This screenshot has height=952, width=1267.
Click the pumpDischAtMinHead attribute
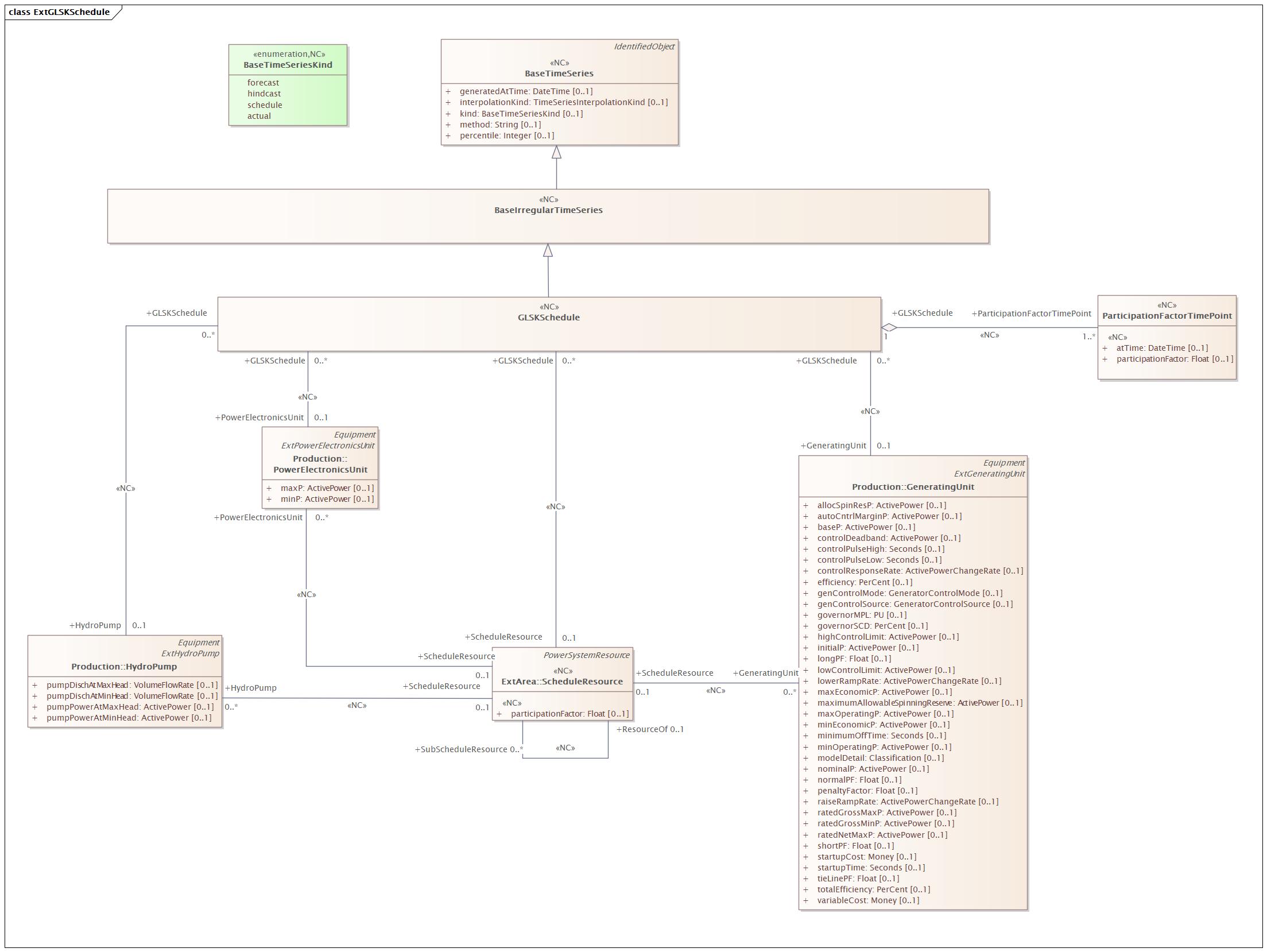pyautogui.click(x=132, y=696)
